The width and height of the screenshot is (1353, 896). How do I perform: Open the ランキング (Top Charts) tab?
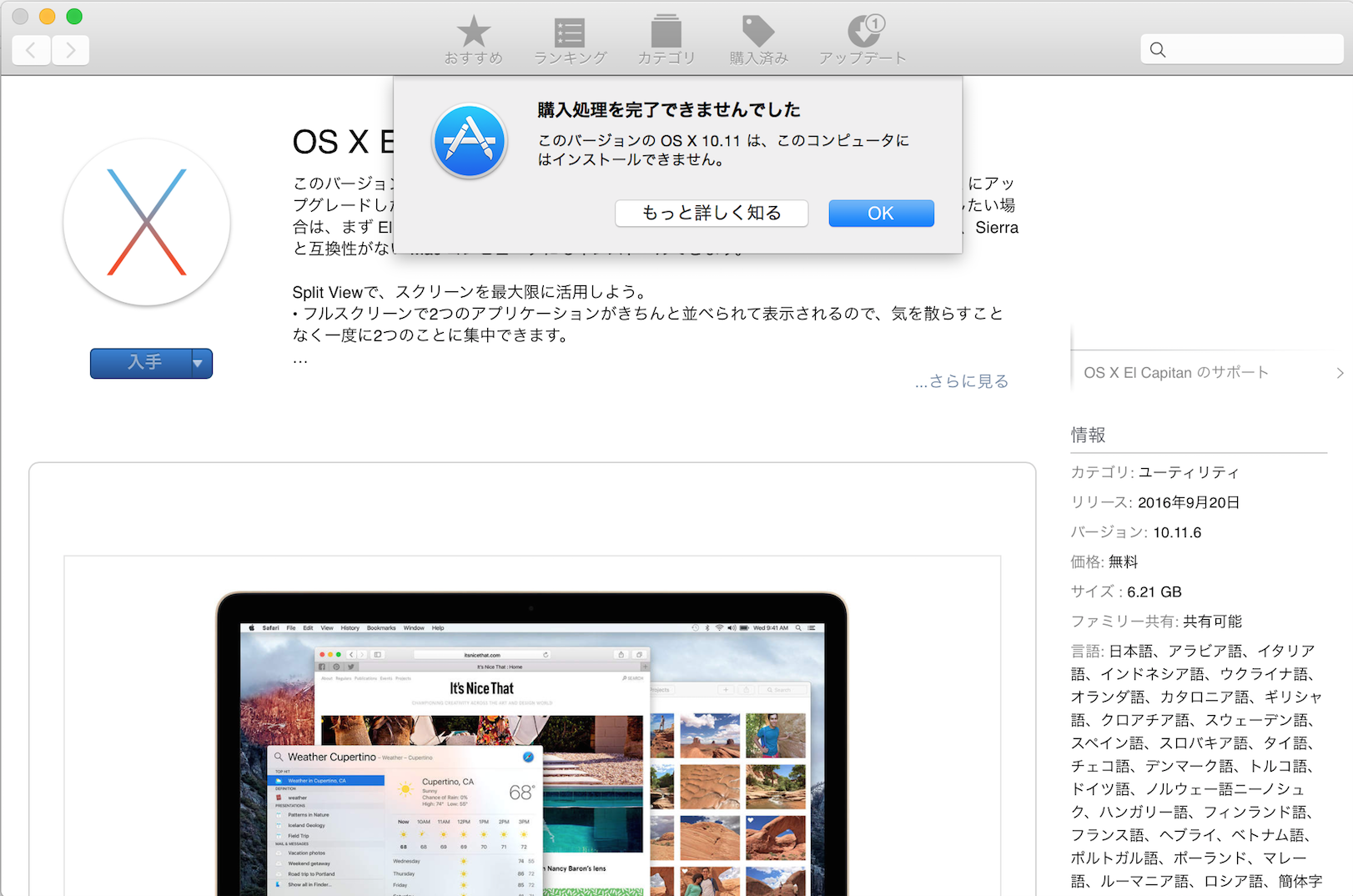570,40
